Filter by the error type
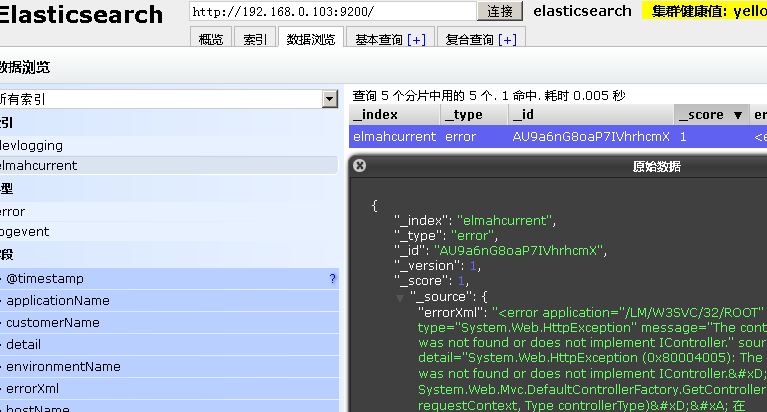 click(169, 211)
